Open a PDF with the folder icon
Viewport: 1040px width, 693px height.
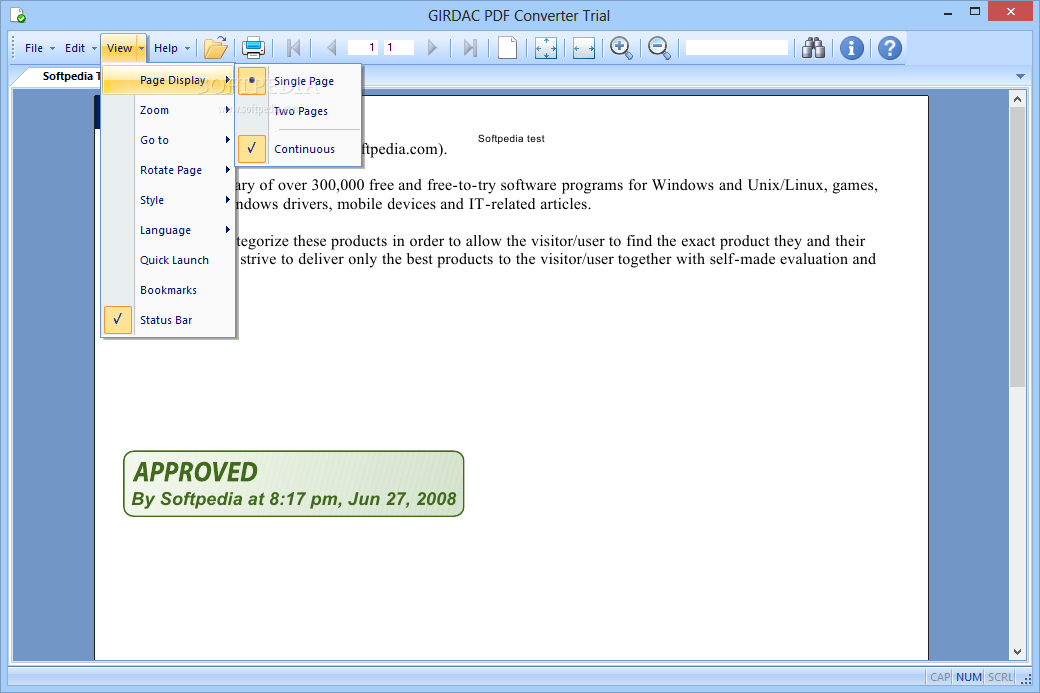[216, 48]
